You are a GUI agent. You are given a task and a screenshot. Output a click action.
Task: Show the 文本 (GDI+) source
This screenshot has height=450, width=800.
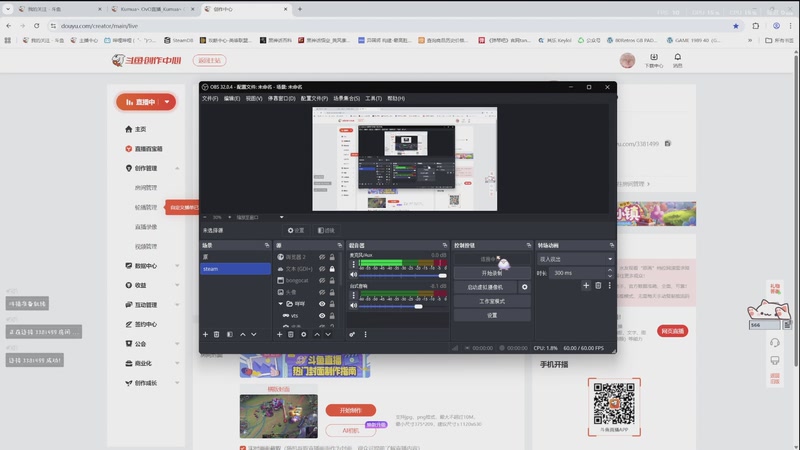pyautogui.click(x=322, y=268)
